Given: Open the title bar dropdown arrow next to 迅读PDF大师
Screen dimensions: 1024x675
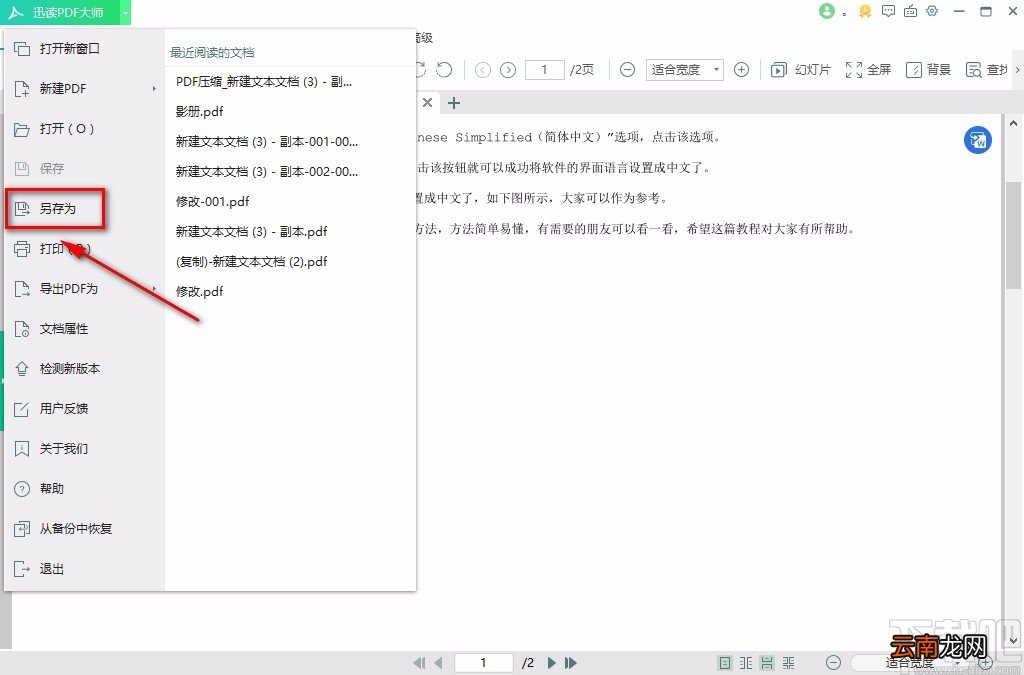Looking at the screenshot, I should (x=125, y=12).
